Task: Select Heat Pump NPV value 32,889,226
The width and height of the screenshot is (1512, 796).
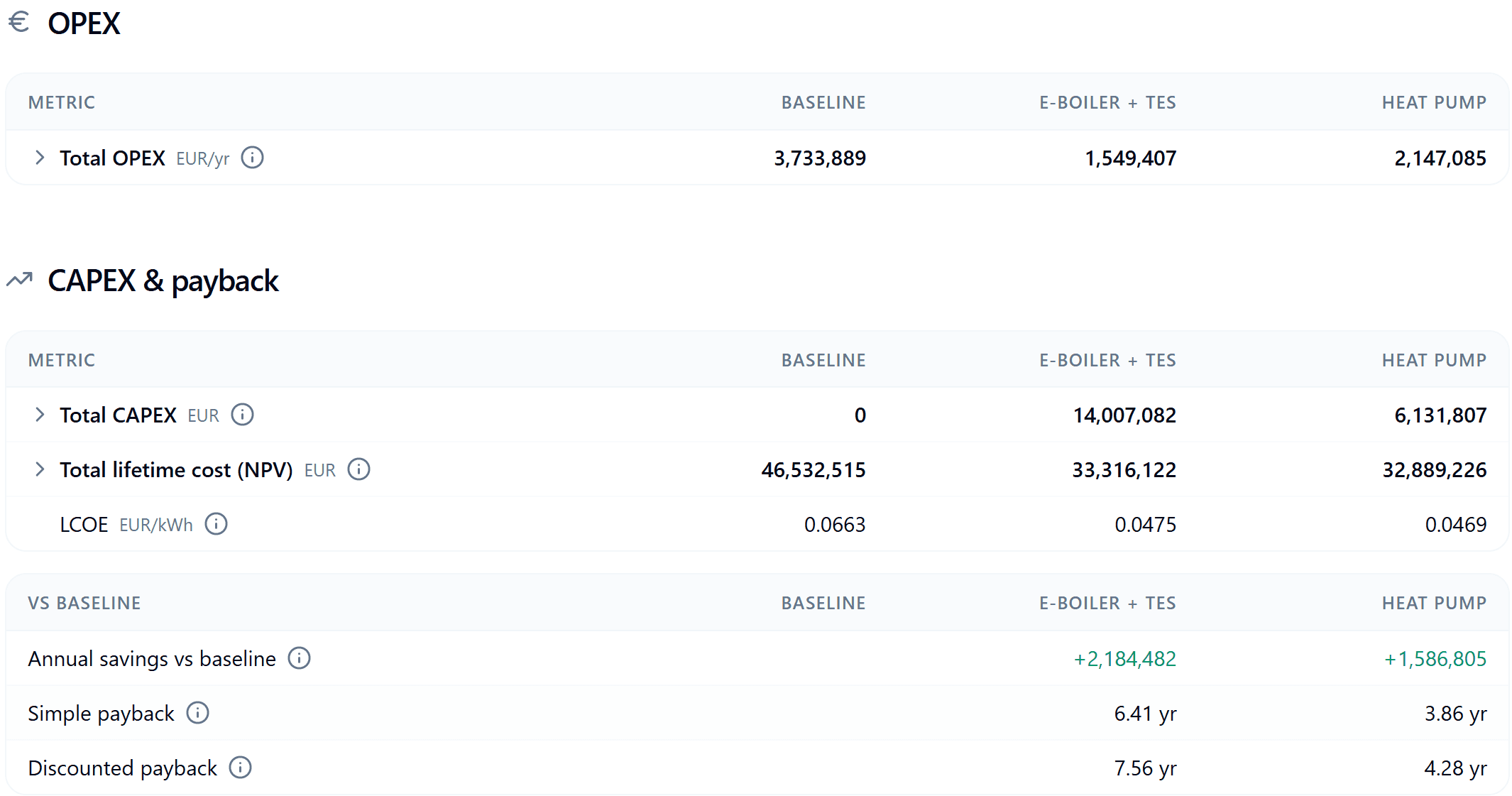Action: [x=1435, y=470]
